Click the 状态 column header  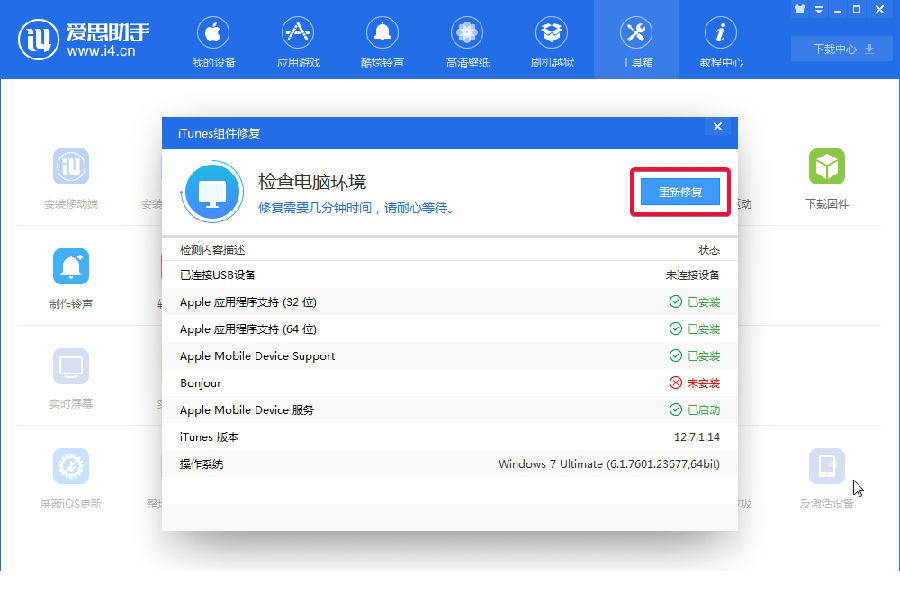coord(709,250)
